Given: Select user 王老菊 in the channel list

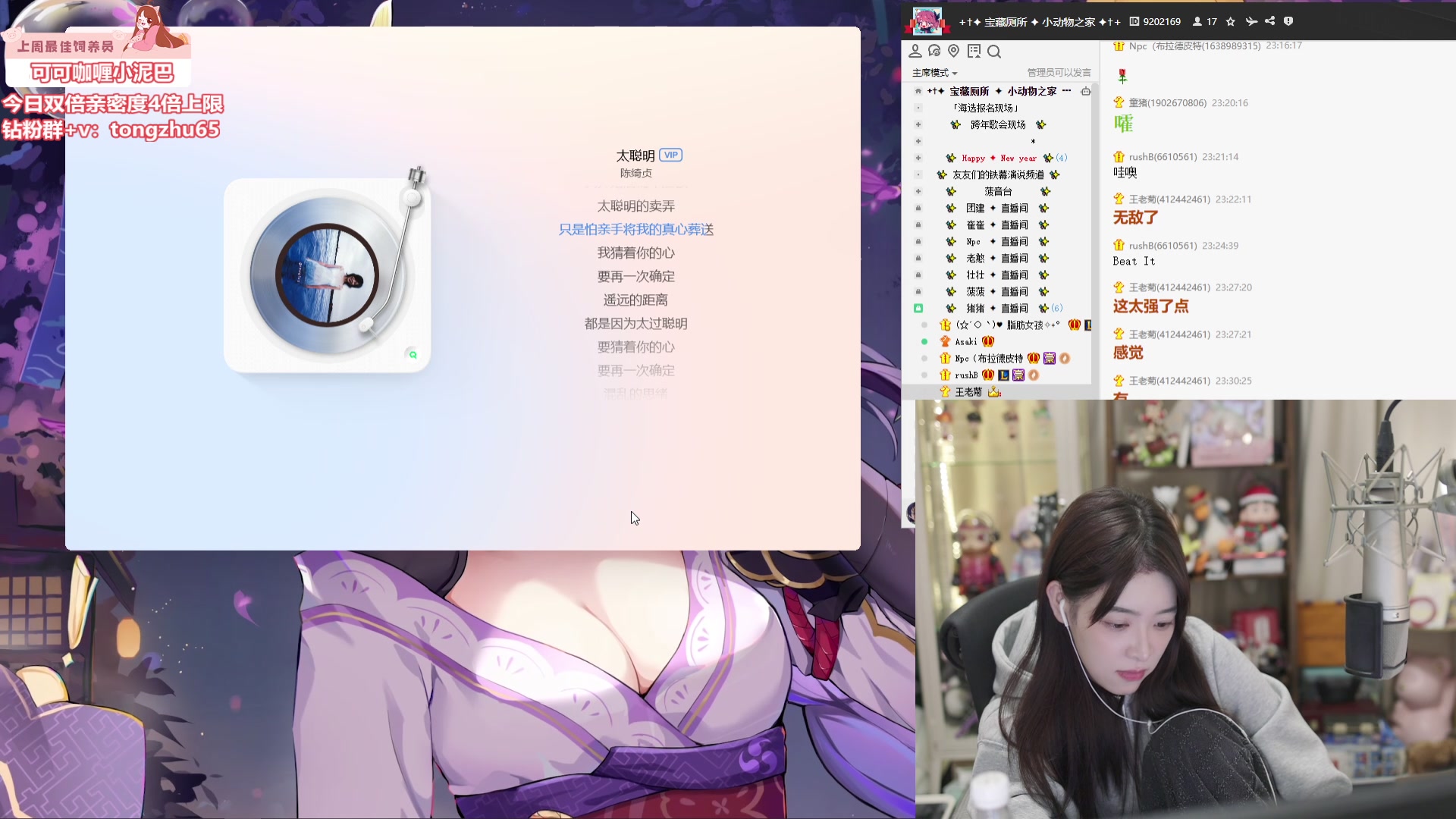Looking at the screenshot, I should click(968, 391).
